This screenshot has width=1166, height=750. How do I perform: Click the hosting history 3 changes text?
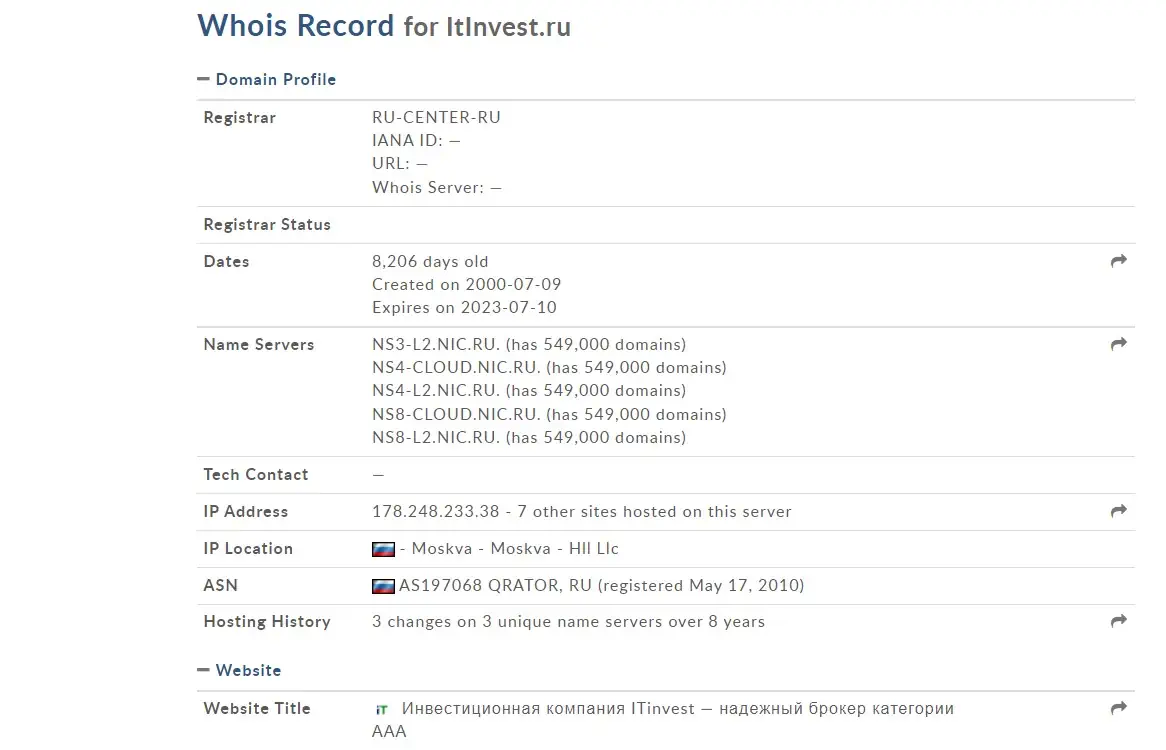568,621
